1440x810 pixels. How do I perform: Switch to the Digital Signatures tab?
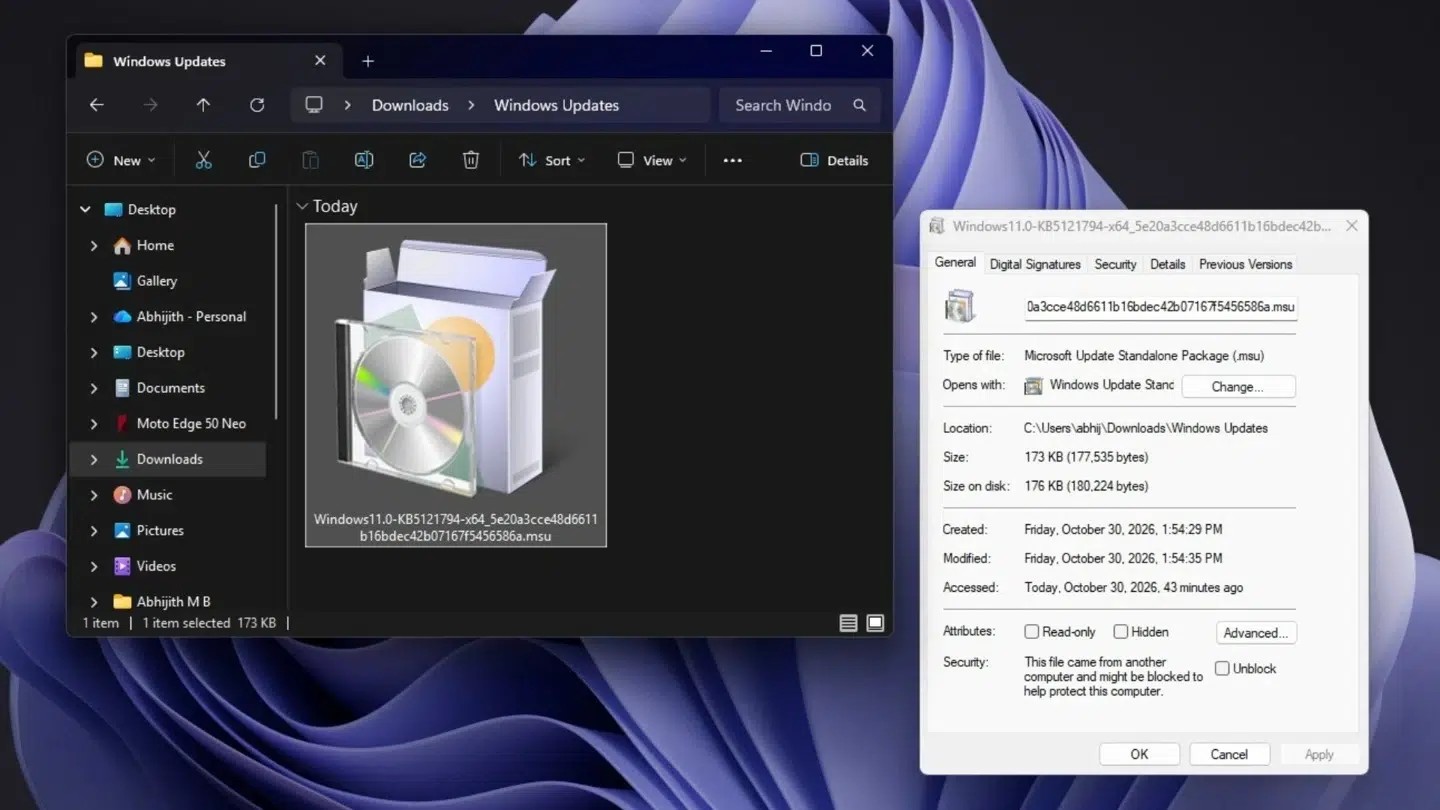click(1035, 264)
